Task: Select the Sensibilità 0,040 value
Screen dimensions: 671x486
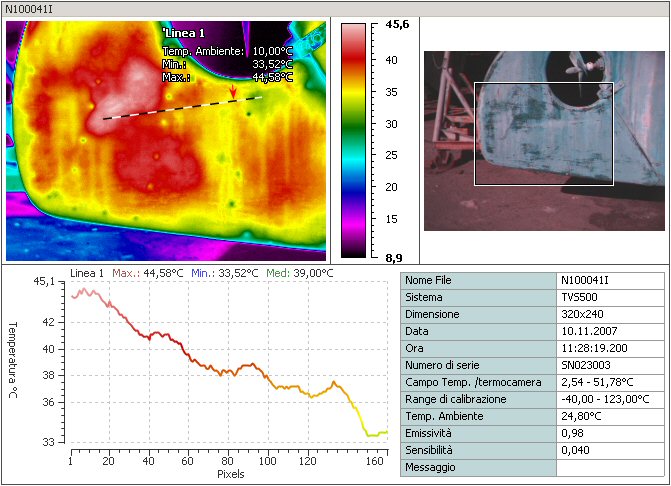Action: [608, 451]
